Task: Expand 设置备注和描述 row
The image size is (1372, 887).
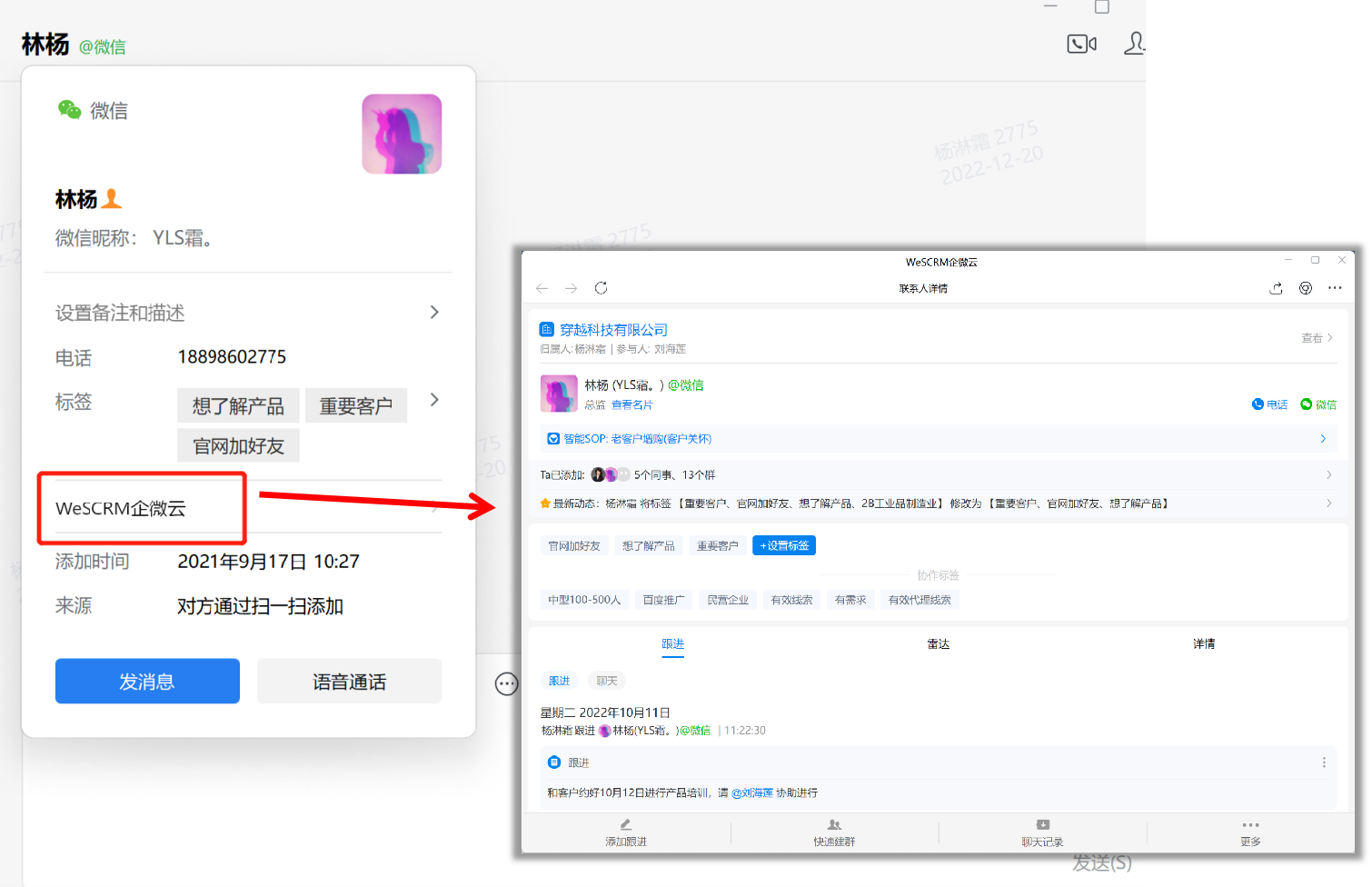Action: [248, 313]
